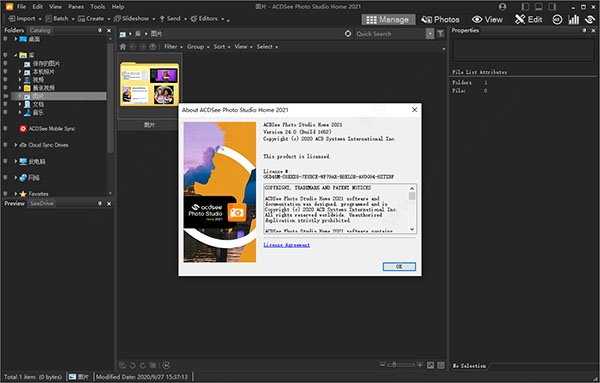
Task: Click the image view icon beside the zoom slider
Action: (430, 365)
